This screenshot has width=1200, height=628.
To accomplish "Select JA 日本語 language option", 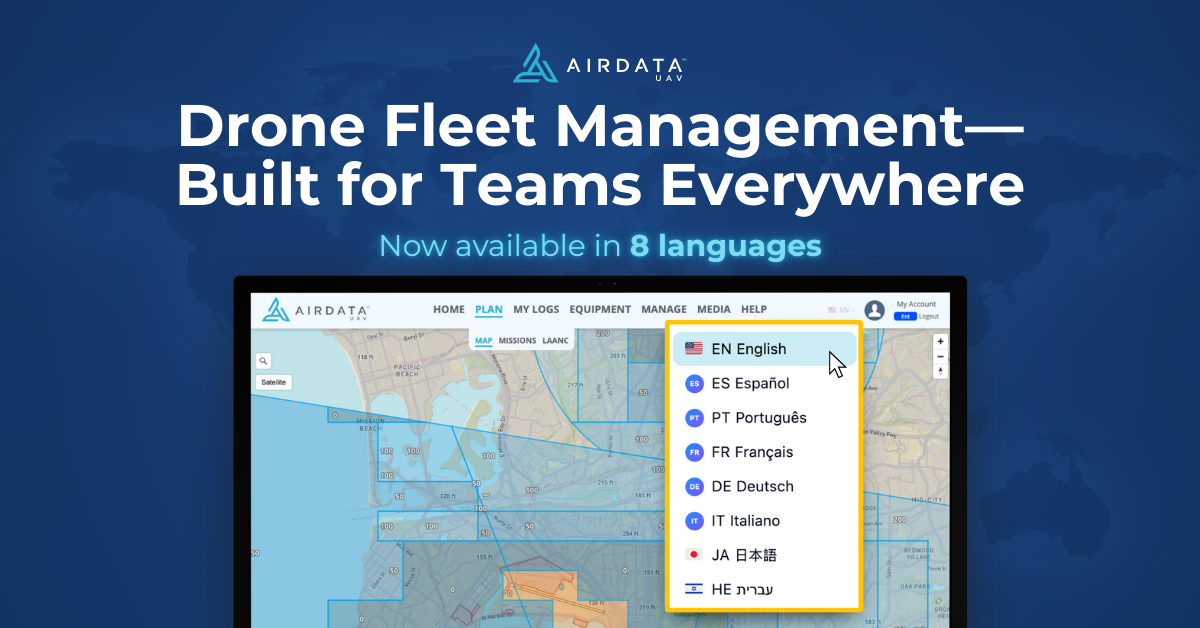I will (x=746, y=554).
